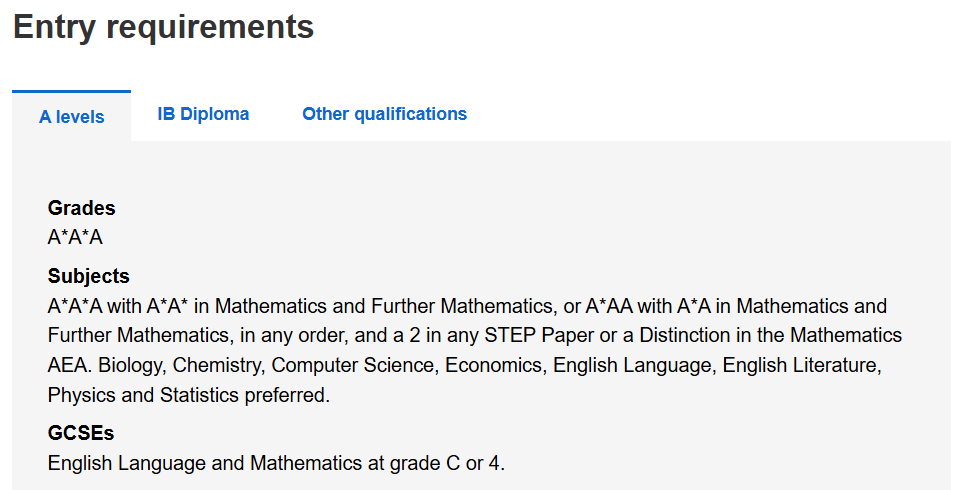Click the A*A*A grade value under Grades
Screen dimensions: 954x490
click(75, 237)
